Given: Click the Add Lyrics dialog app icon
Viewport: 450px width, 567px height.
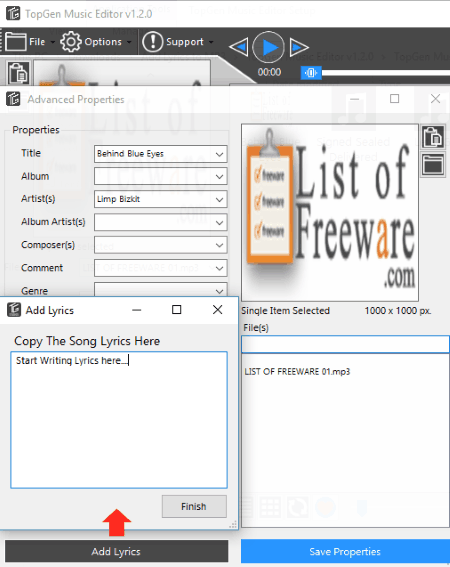Looking at the screenshot, I should (x=14, y=310).
